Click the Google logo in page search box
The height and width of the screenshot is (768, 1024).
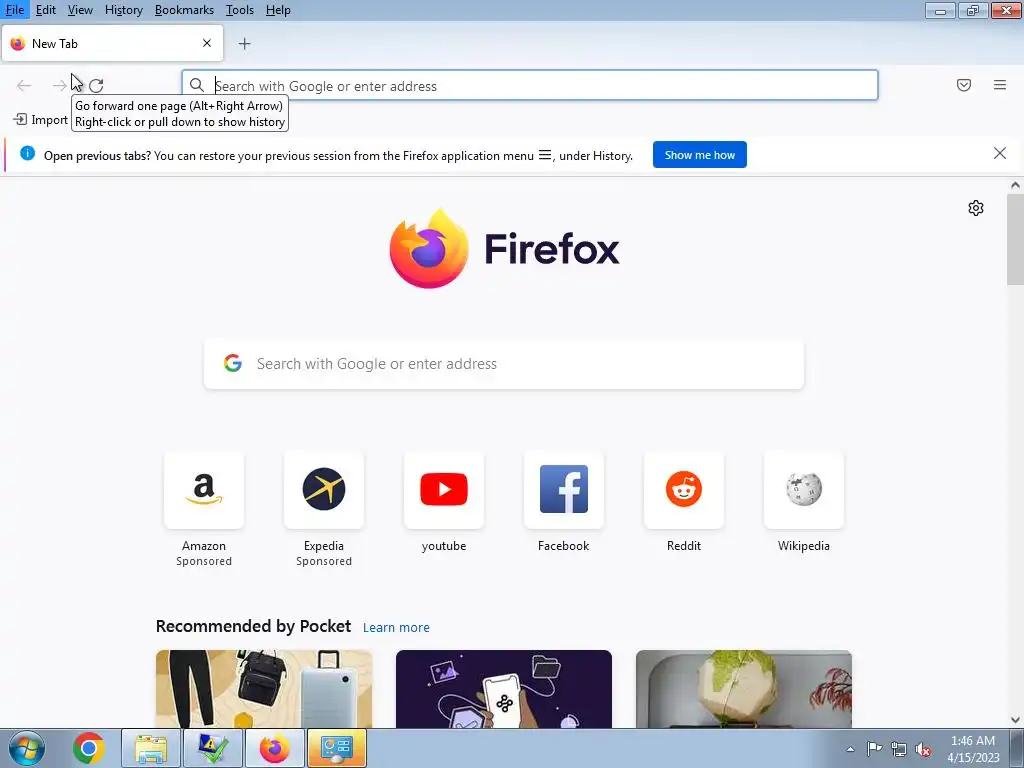click(232, 363)
